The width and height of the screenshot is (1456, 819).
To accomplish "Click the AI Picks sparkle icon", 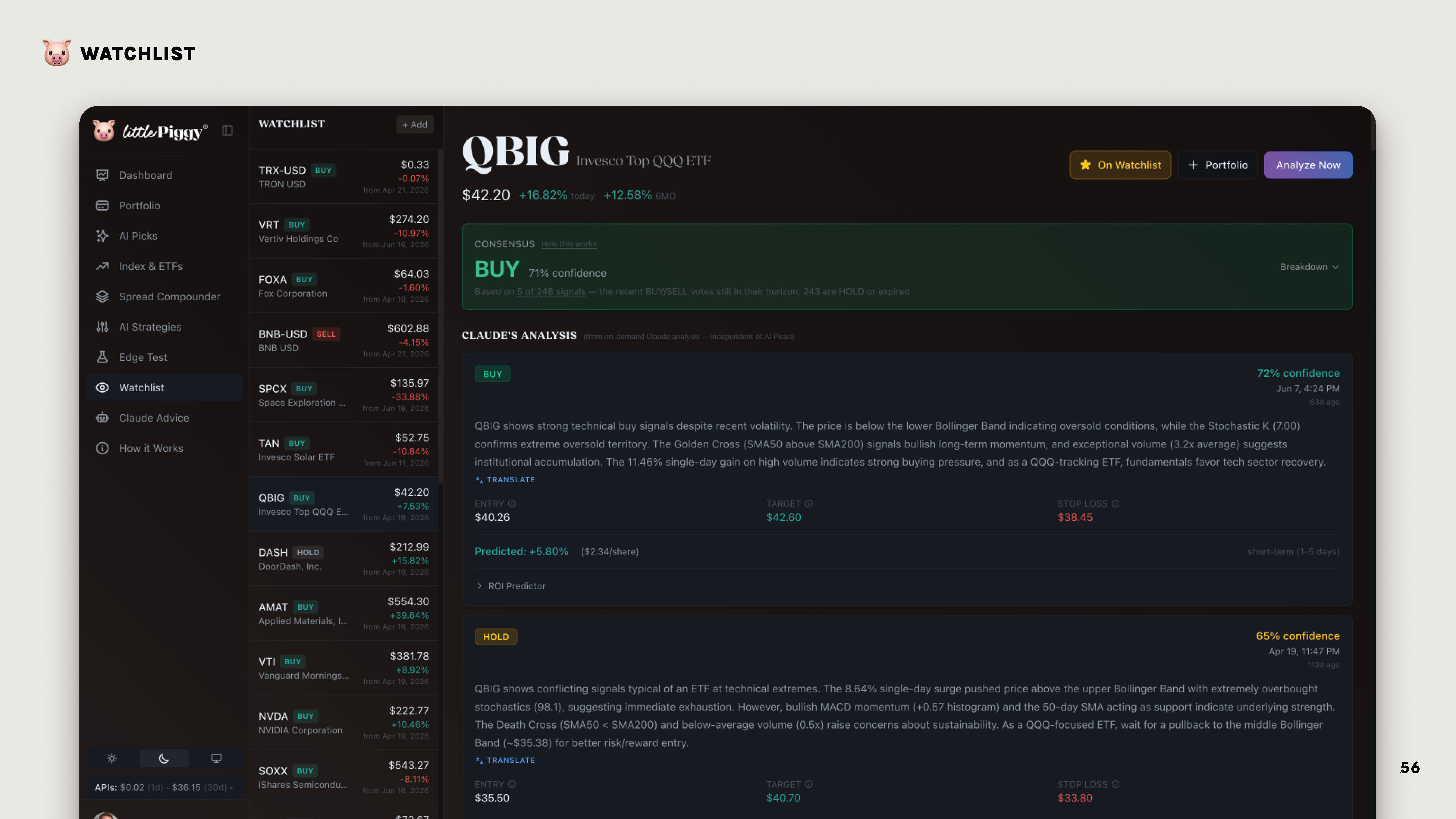I will (x=102, y=236).
